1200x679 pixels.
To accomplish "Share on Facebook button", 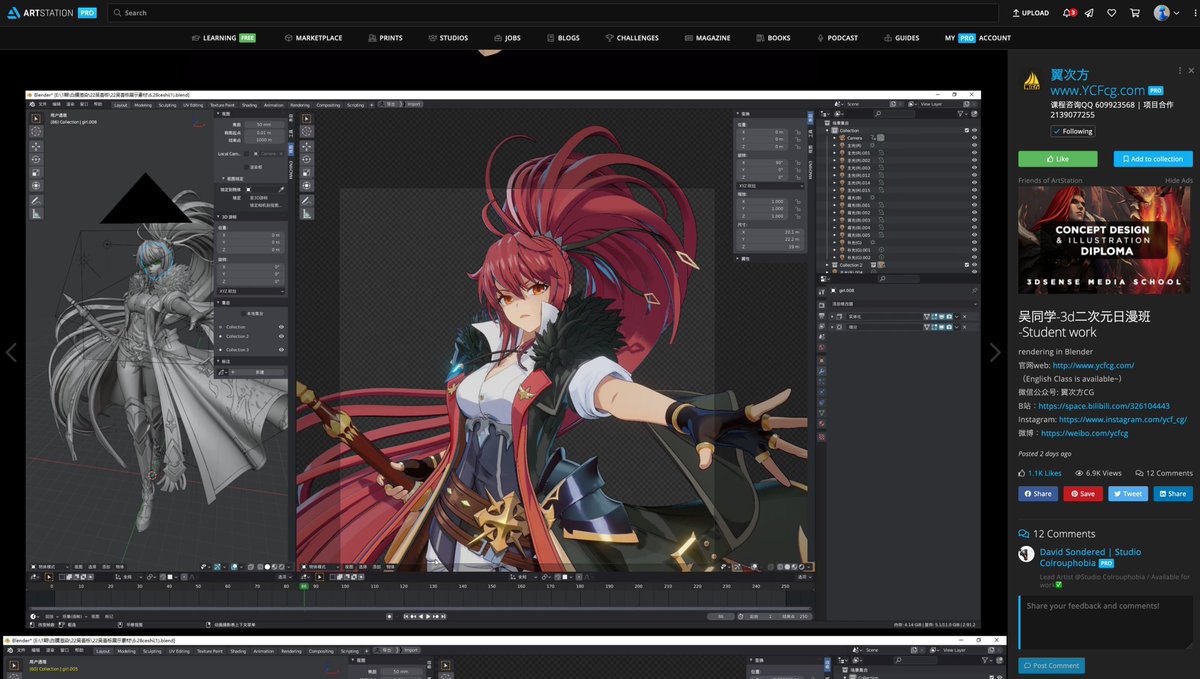I will (1038, 493).
